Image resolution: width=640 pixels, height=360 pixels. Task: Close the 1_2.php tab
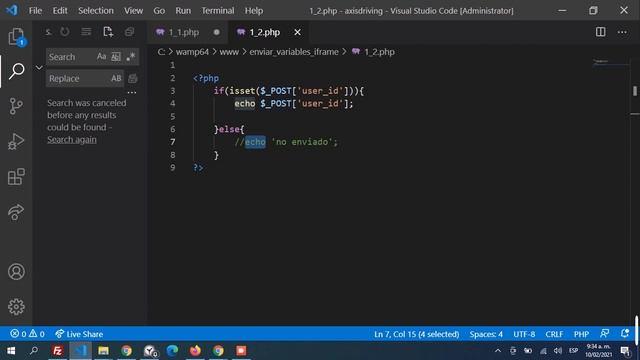click(298, 32)
